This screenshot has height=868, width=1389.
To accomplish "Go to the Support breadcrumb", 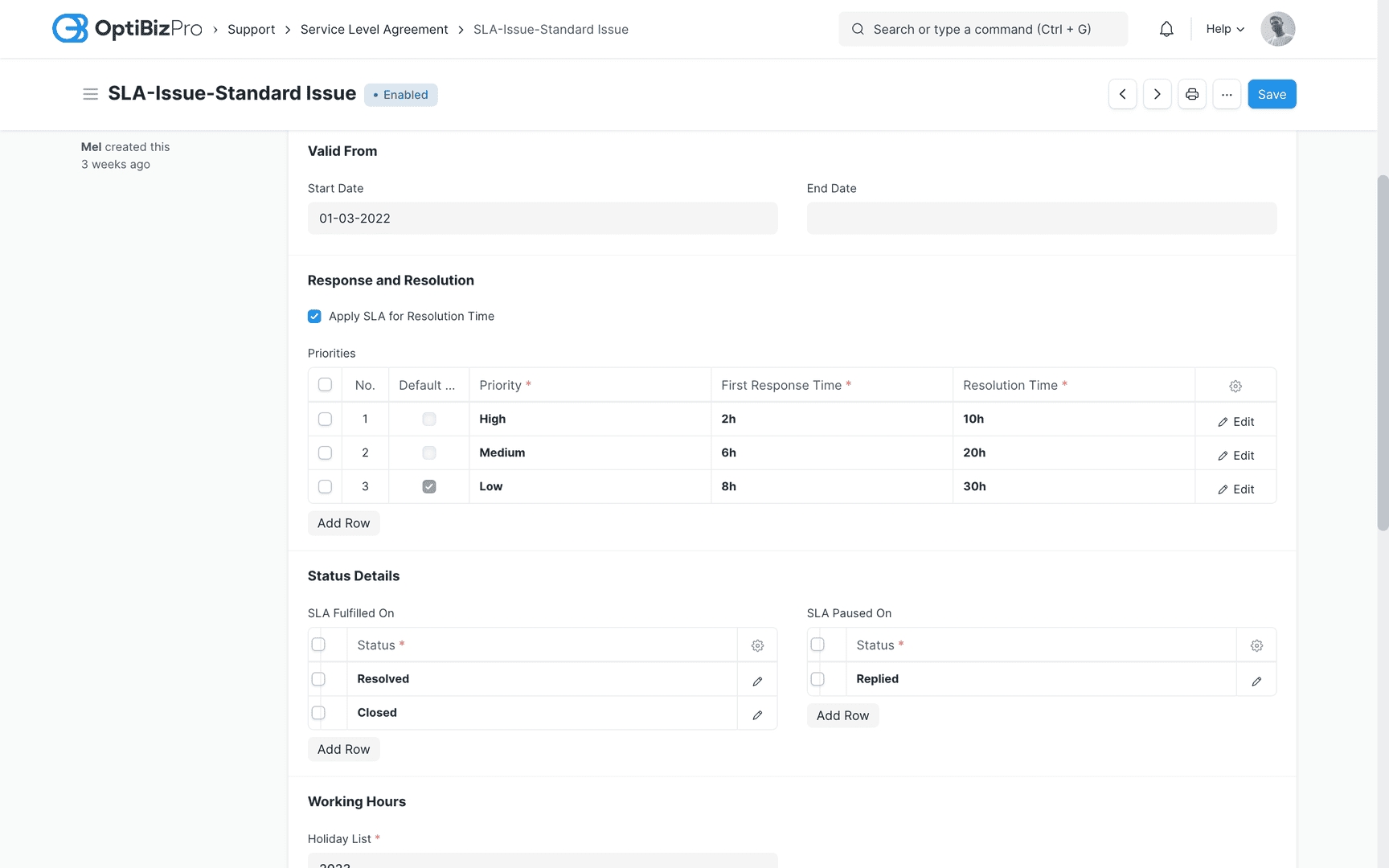I will 251,29.
